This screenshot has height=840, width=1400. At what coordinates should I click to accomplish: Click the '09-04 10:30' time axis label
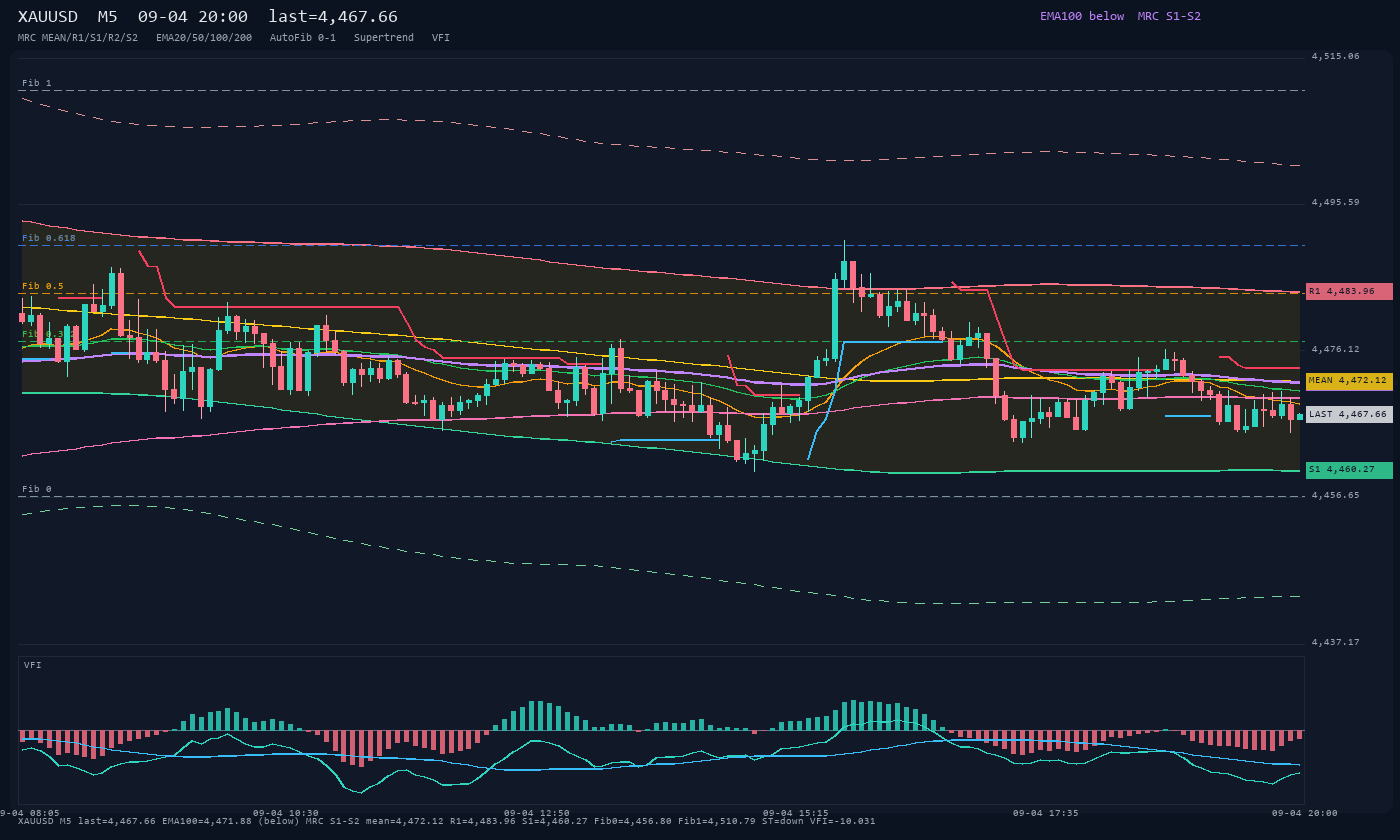(286, 813)
